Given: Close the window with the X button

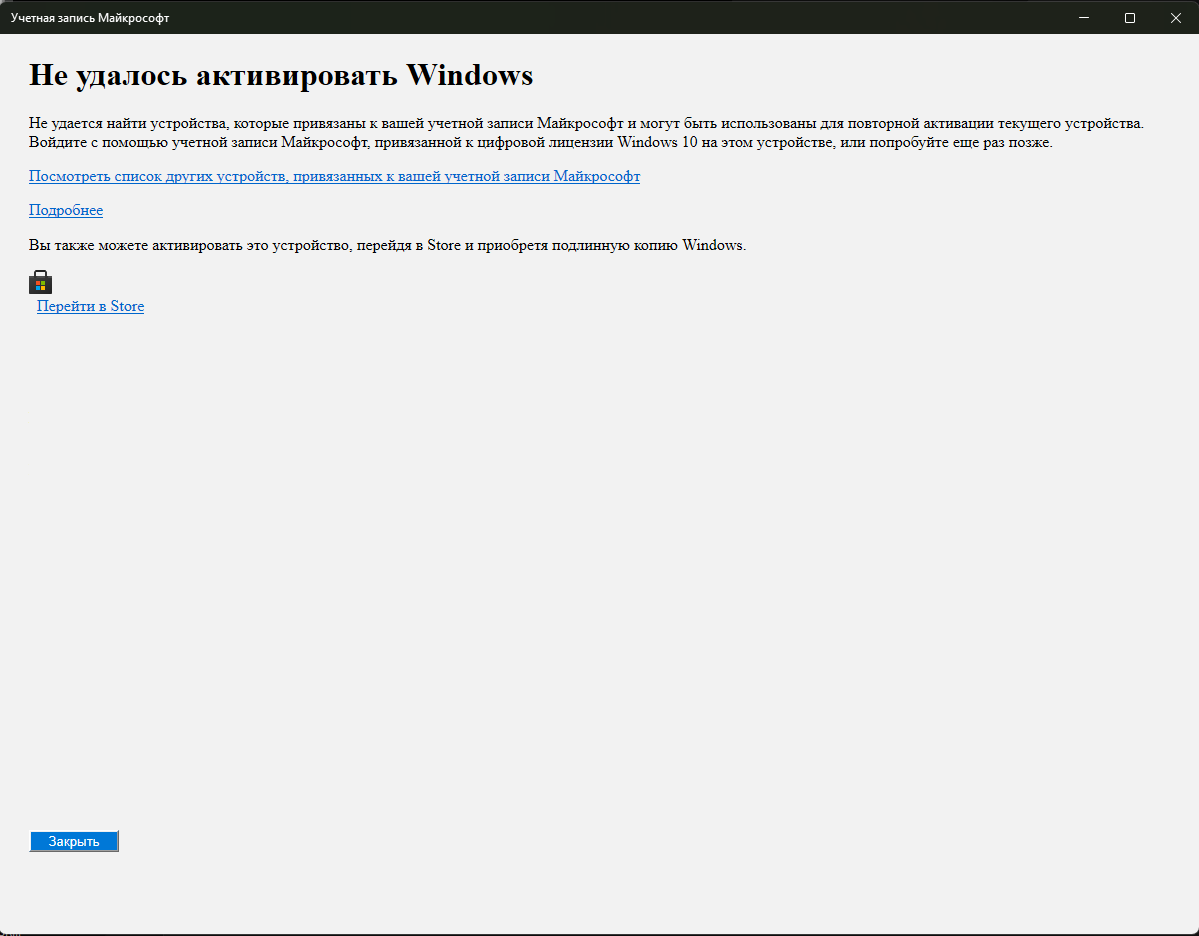Looking at the screenshot, I should (x=1175, y=18).
